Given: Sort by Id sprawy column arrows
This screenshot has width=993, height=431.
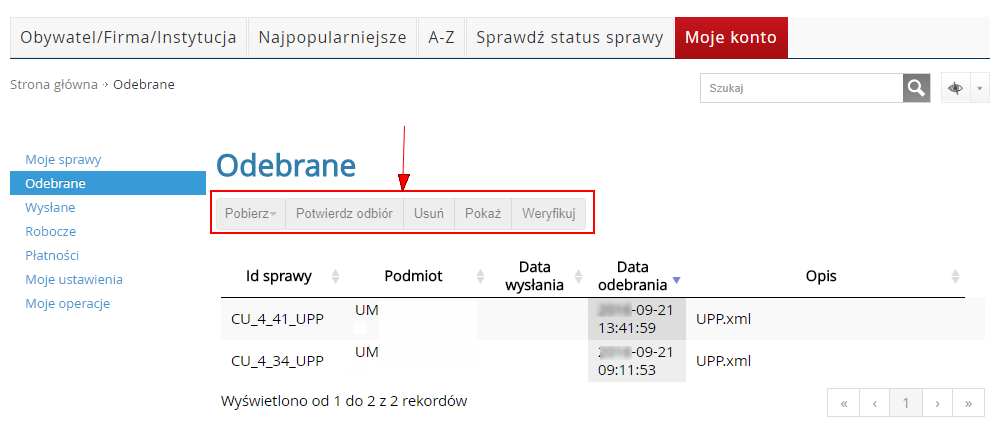Looking at the screenshot, I should [335, 276].
